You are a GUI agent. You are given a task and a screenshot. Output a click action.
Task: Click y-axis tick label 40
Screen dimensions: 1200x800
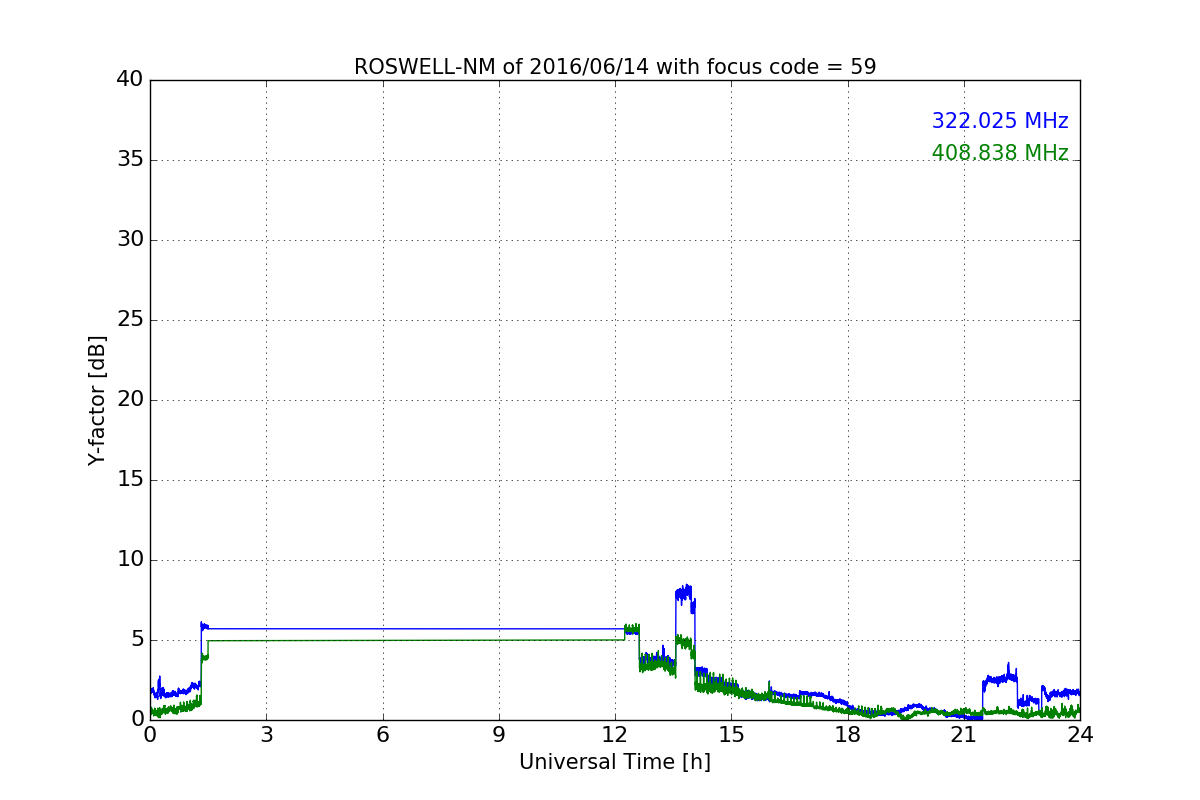tap(130, 80)
